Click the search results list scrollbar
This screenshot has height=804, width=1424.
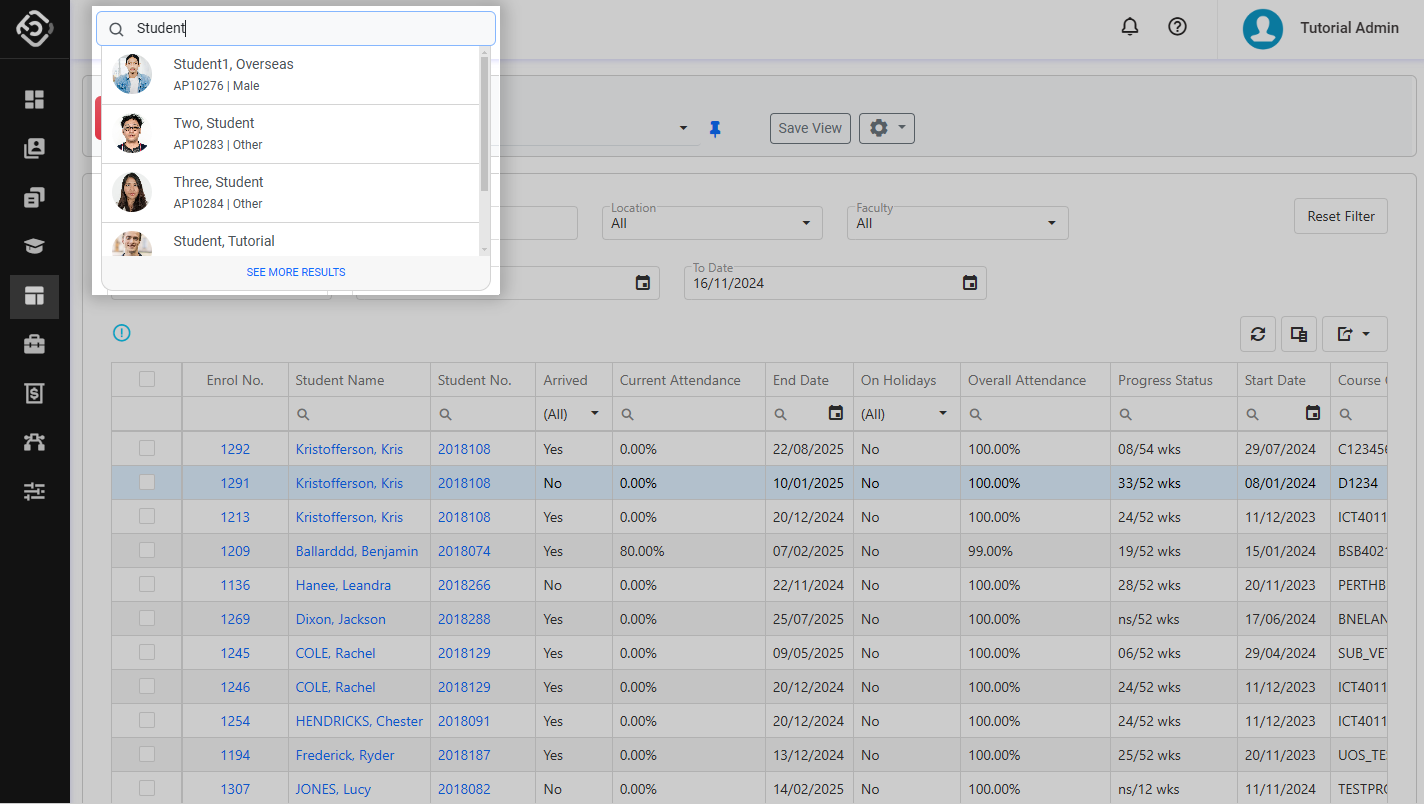click(485, 124)
